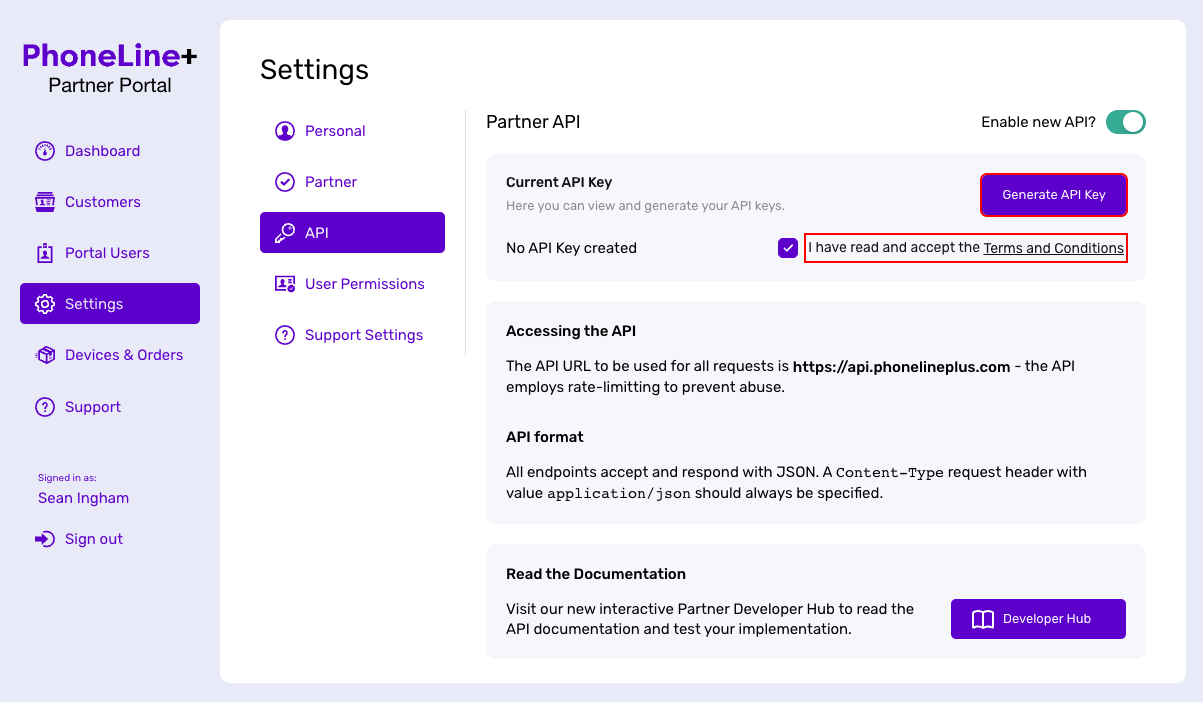Screen dimensions: 1203x702
Task: Open the Support Settings tab
Action: (x=352, y=335)
